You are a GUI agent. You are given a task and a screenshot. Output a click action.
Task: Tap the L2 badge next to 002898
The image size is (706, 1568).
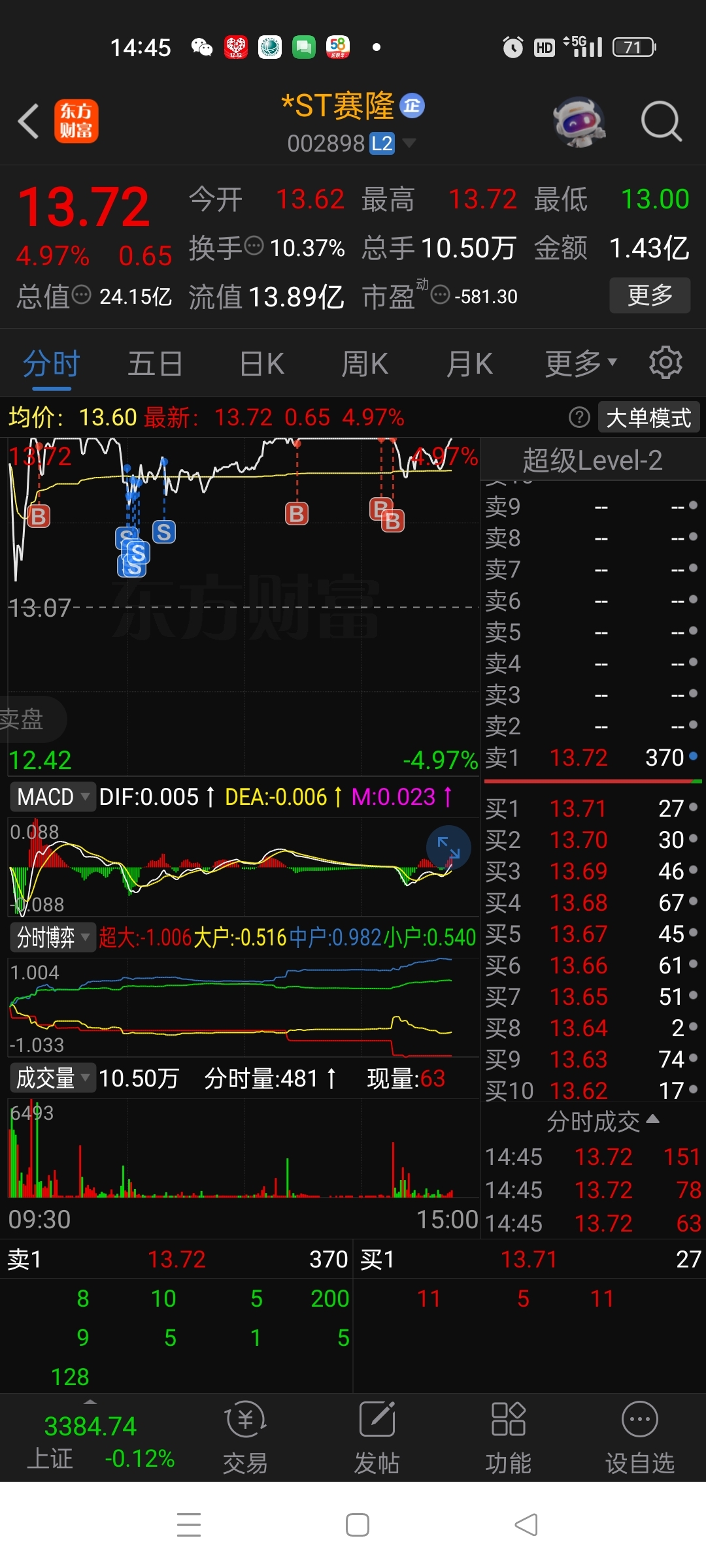pos(382,143)
